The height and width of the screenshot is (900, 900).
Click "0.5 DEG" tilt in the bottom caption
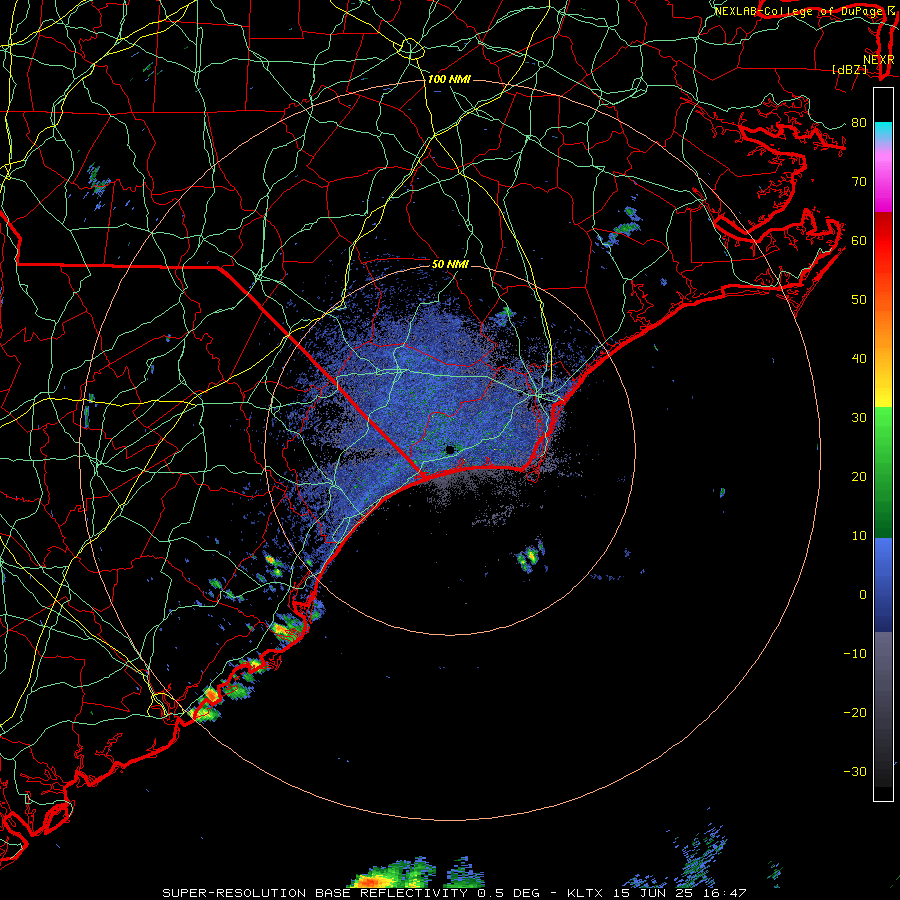[508, 893]
